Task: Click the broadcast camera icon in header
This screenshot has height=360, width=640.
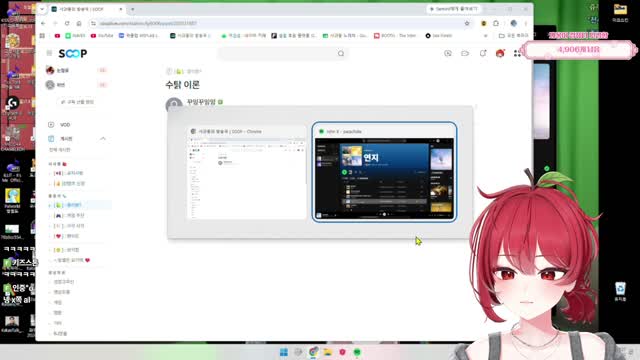Action: click(465, 53)
